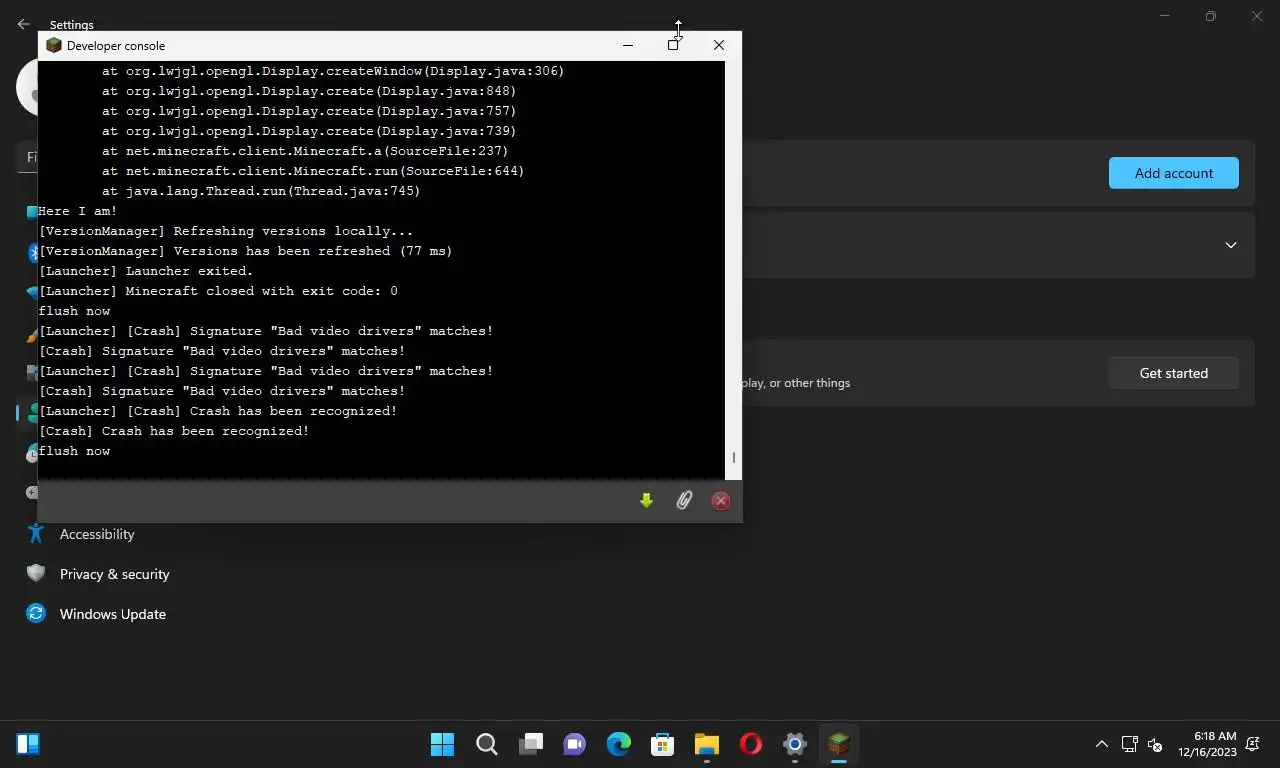Click the green down-arrow icon in Developer console
Screen dimensions: 1280x768
click(646, 501)
